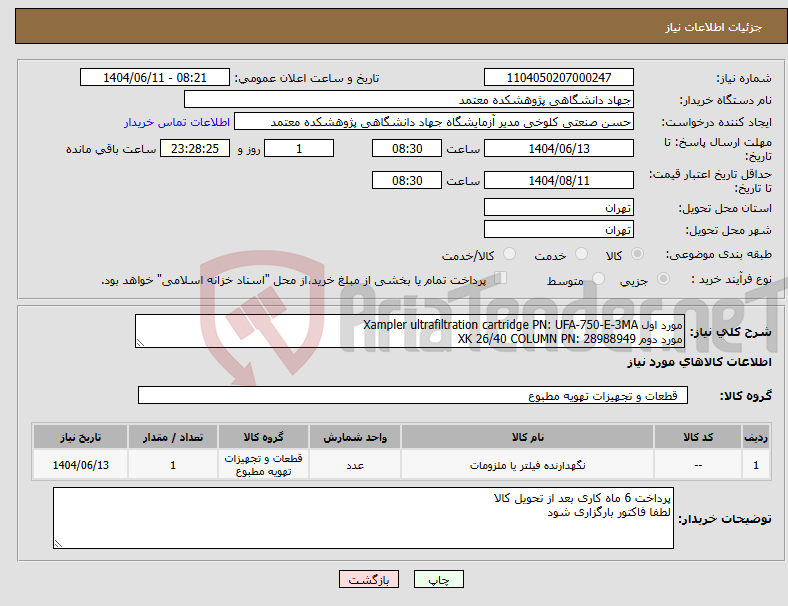The width and height of the screenshot is (788, 606).
Task: Click the goods code cell showing --
Action: 698,465
